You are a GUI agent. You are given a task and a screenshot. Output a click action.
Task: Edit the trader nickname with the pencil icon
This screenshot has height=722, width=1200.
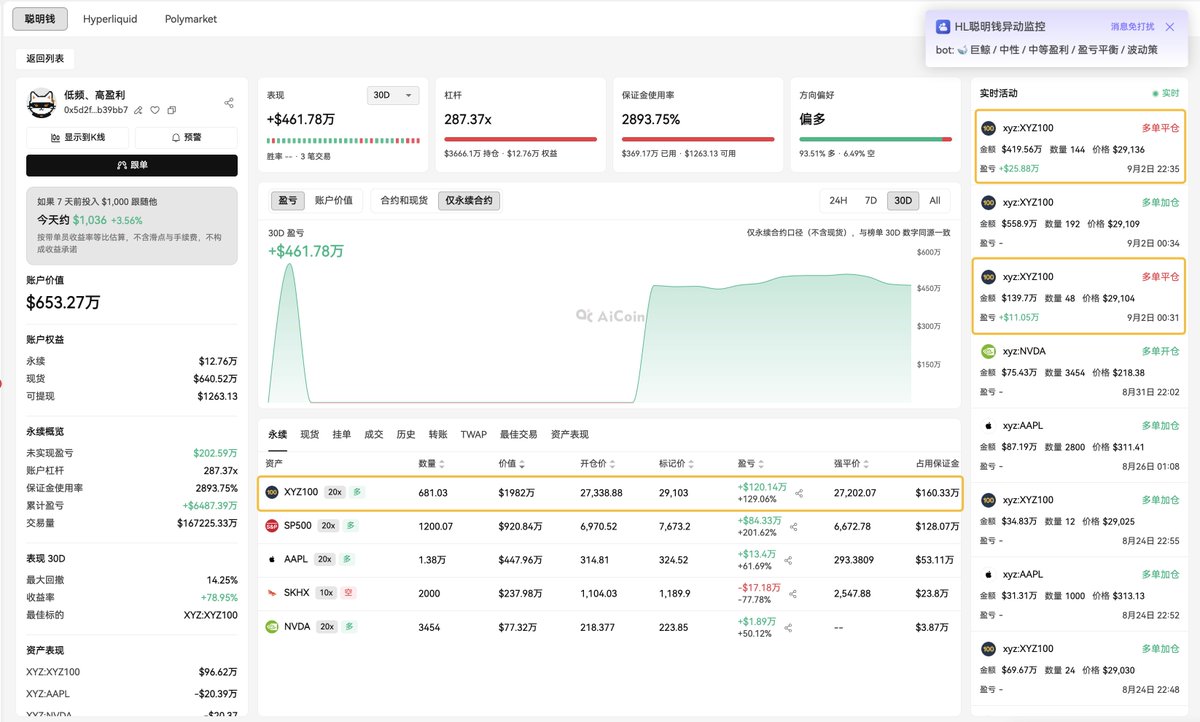(x=138, y=110)
